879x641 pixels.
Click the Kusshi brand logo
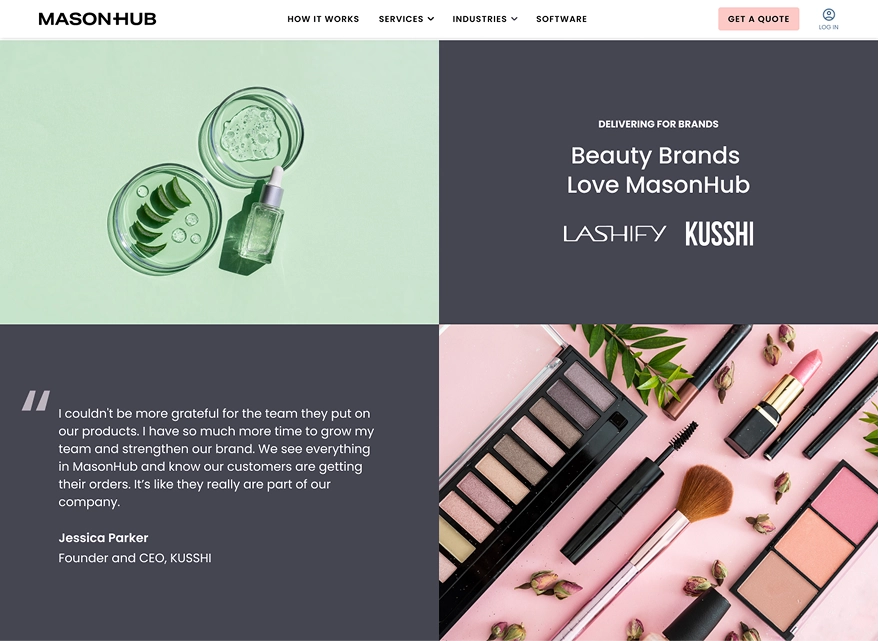[x=719, y=234]
